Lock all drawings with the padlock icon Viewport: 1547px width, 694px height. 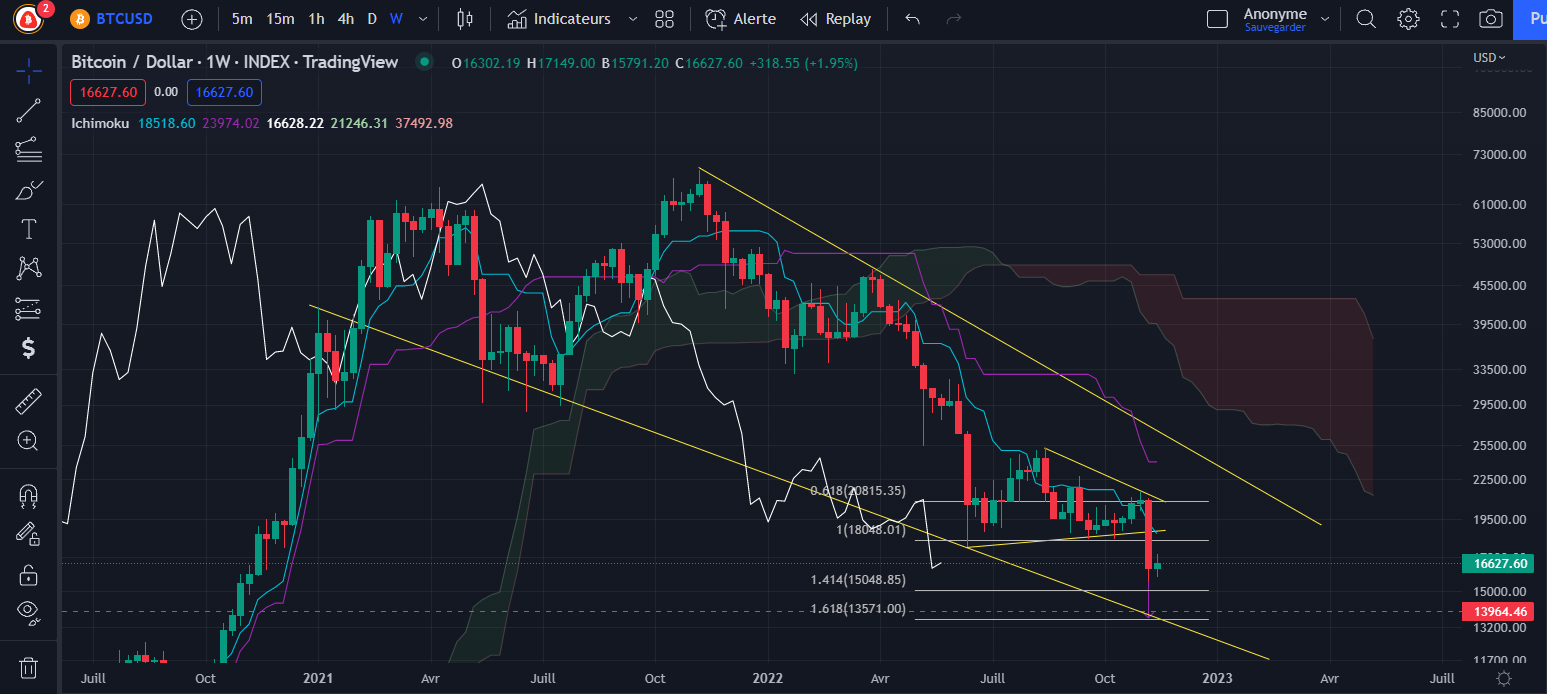[28, 574]
